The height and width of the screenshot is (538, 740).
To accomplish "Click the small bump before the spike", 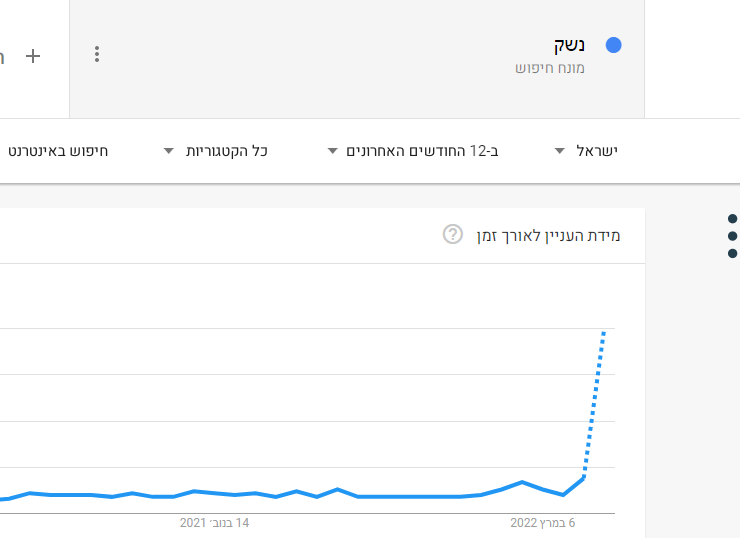I will 522,482.
